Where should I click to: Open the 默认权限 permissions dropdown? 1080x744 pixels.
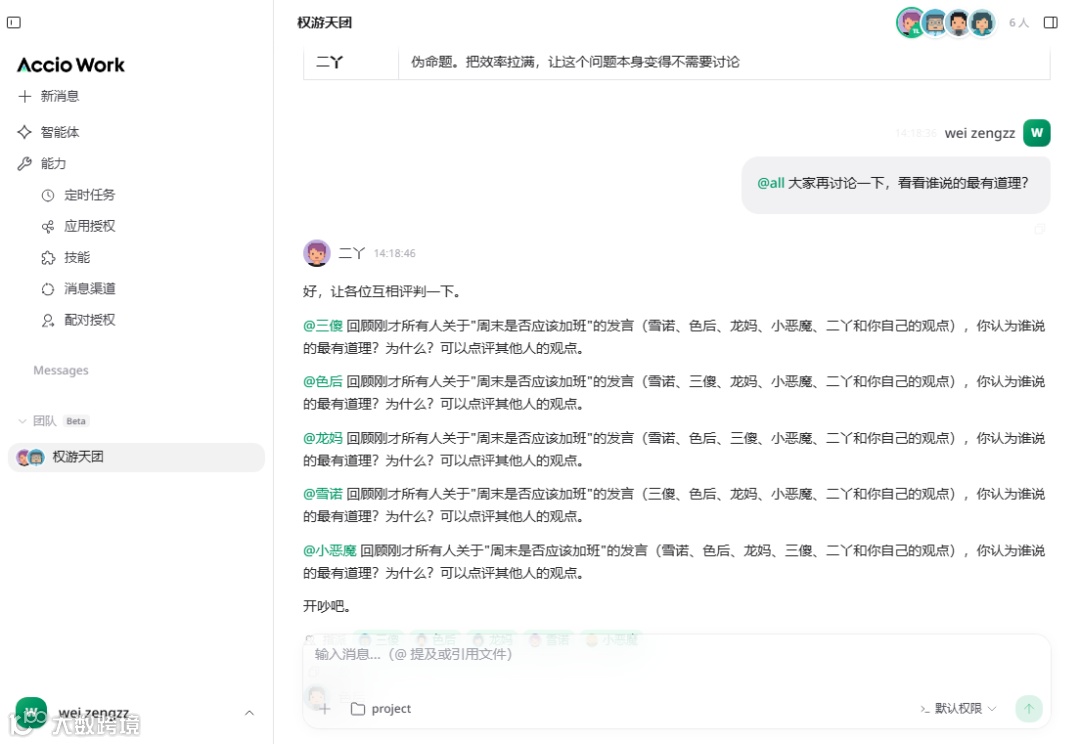(958, 709)
